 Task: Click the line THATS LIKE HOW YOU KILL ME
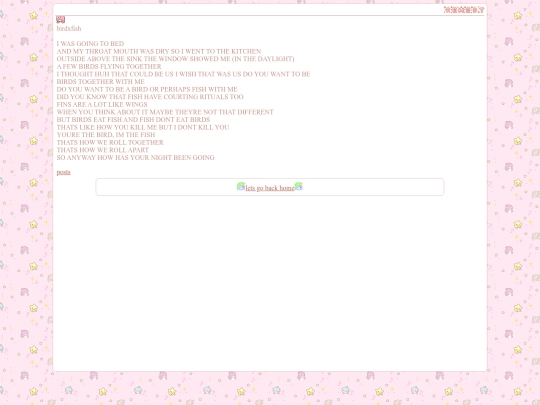143,127
